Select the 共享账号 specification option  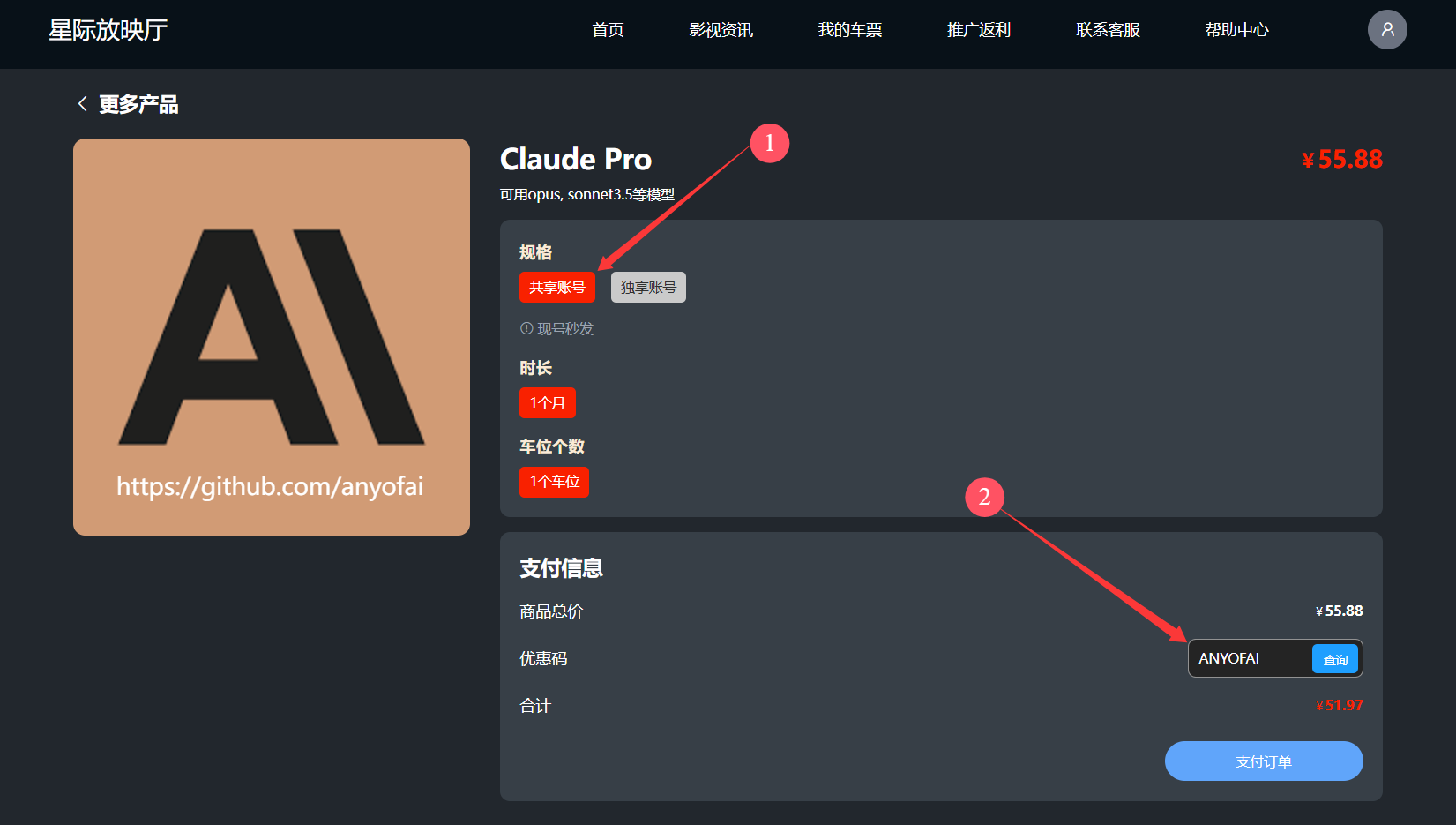point(557,287)
